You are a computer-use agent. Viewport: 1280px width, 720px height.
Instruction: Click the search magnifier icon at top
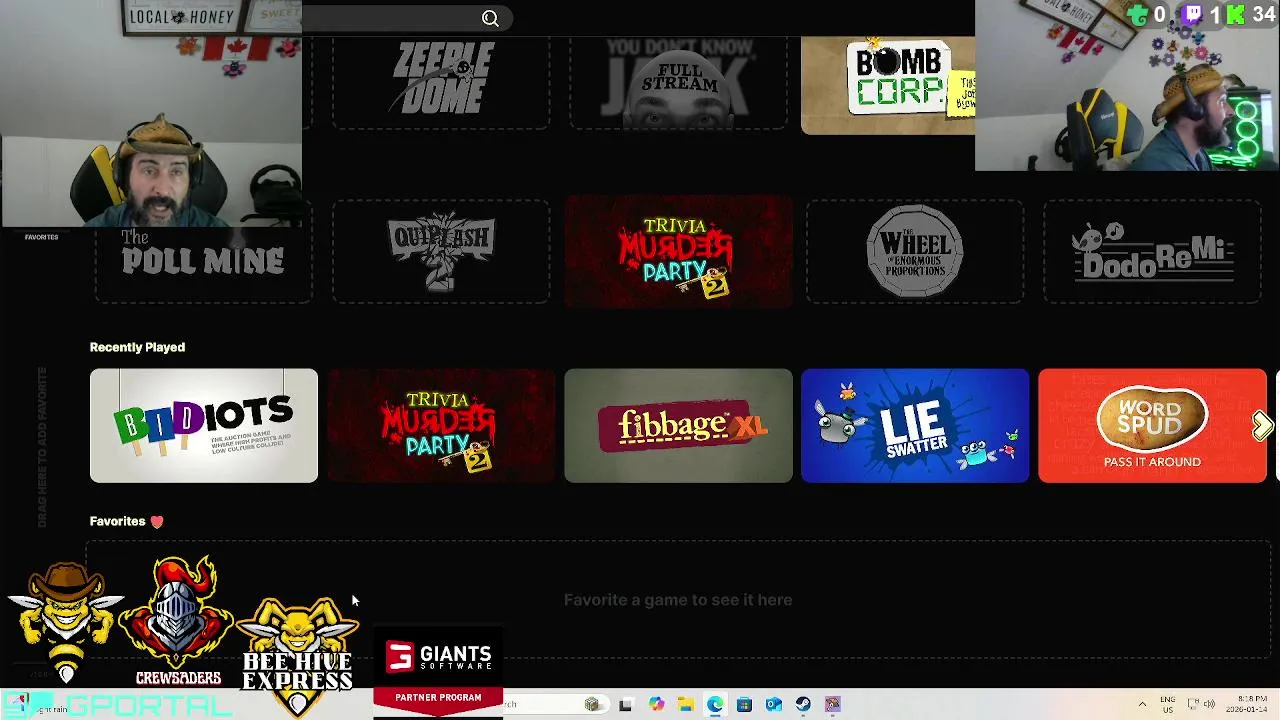tap(490, 18)
